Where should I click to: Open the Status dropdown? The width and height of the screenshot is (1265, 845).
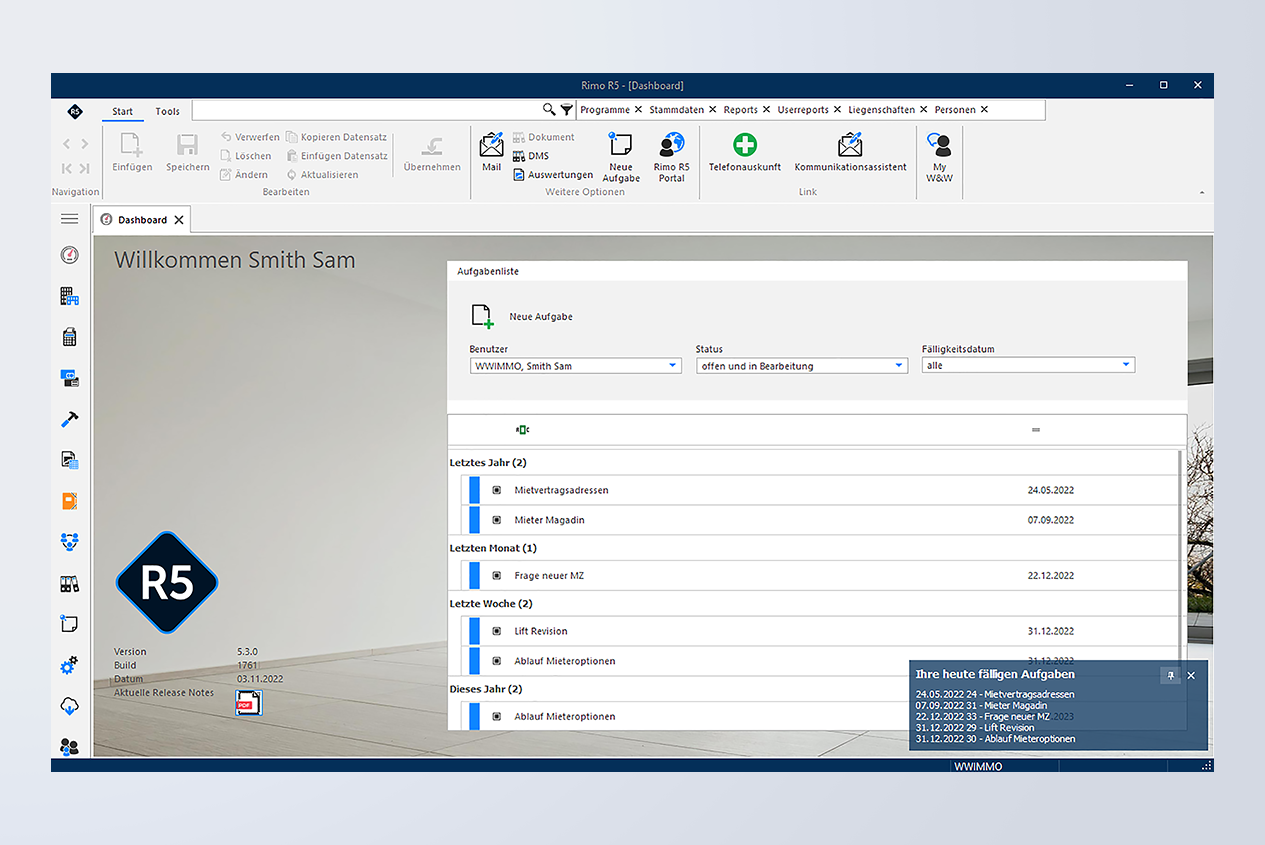coord(898,365)
